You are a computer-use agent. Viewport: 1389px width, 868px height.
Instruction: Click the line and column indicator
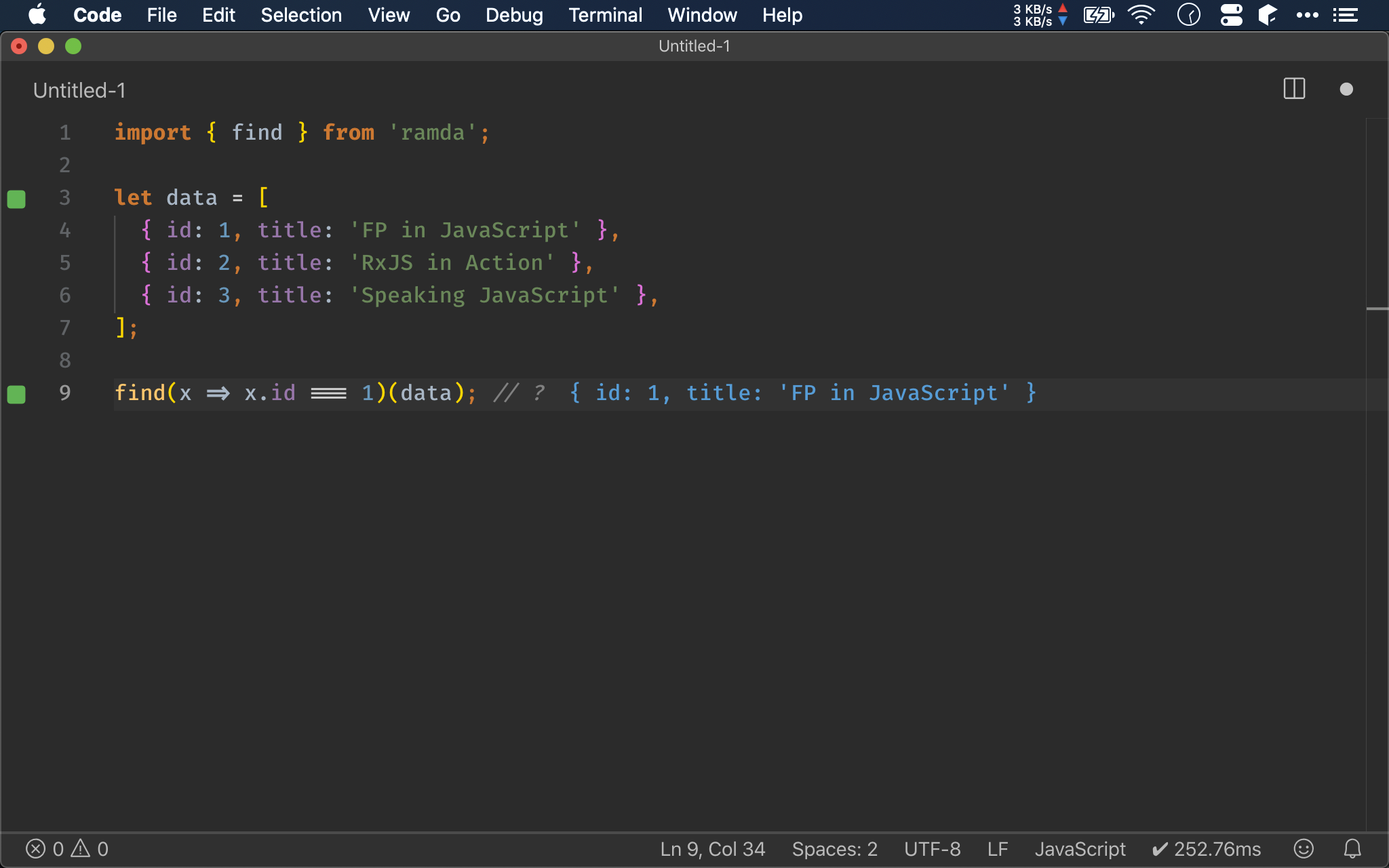point(710,848)
